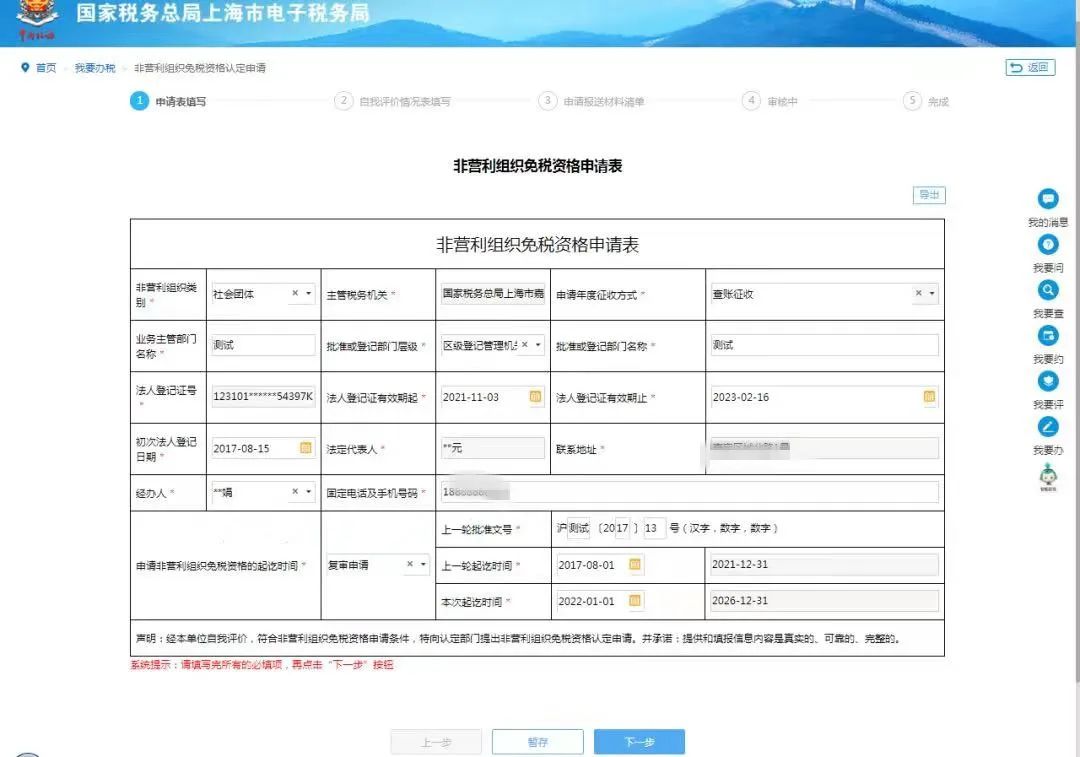Click the 上一步 button

436,742
